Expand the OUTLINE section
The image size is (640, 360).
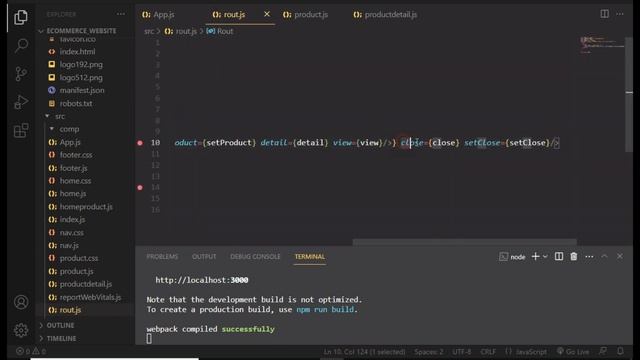pos(60,325)
